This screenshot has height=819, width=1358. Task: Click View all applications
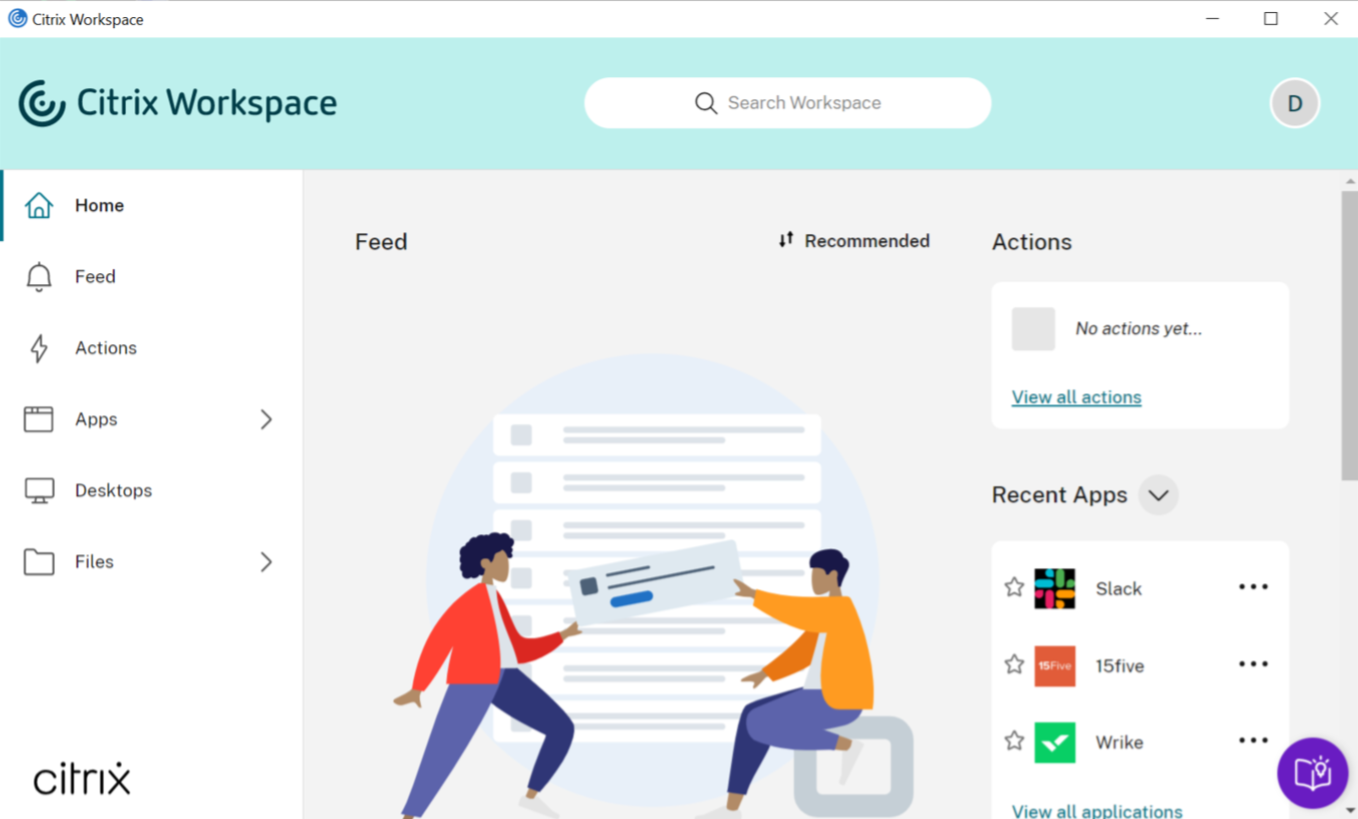click(x=1096, y=811)
